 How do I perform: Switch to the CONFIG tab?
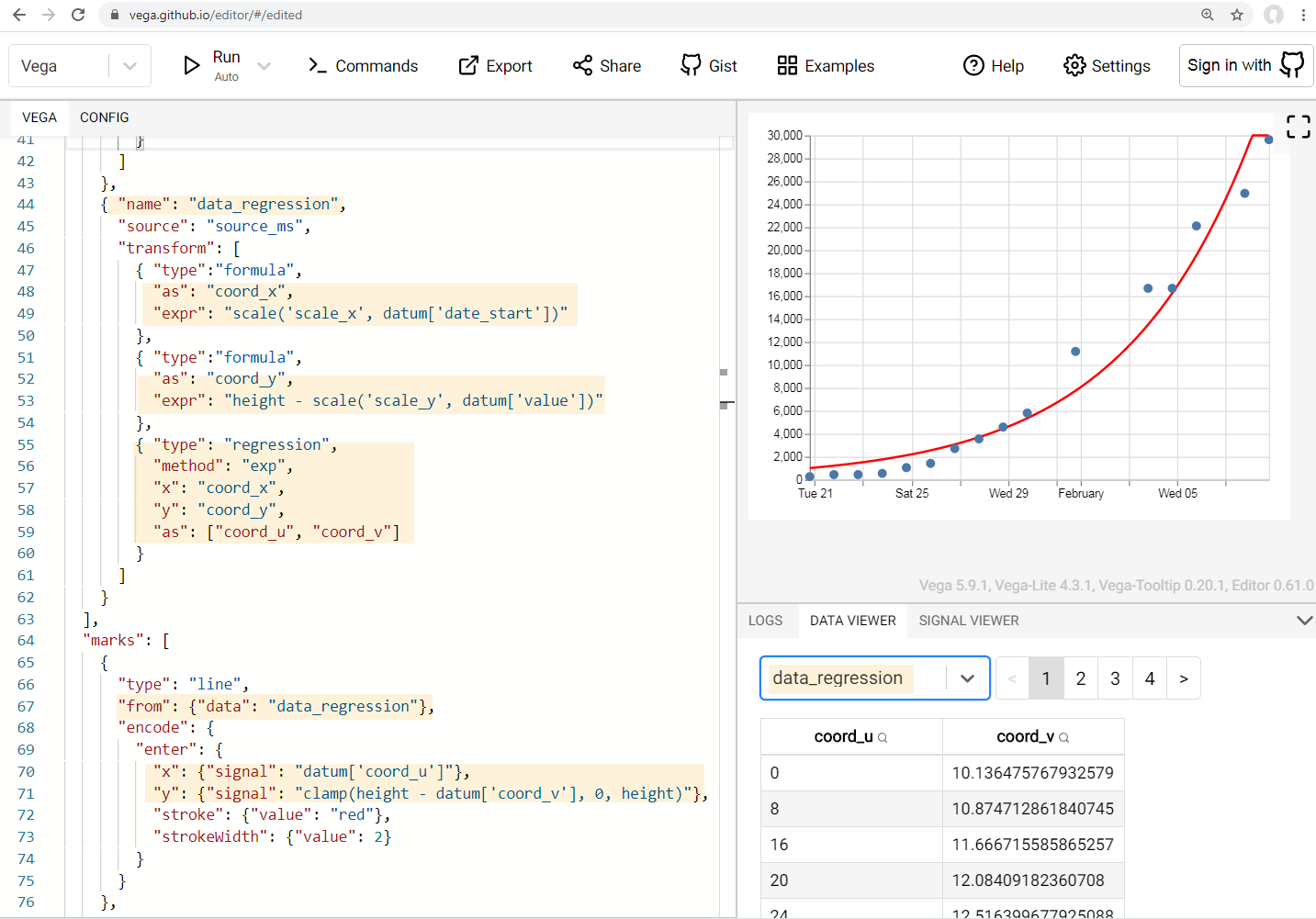[104, 118]
